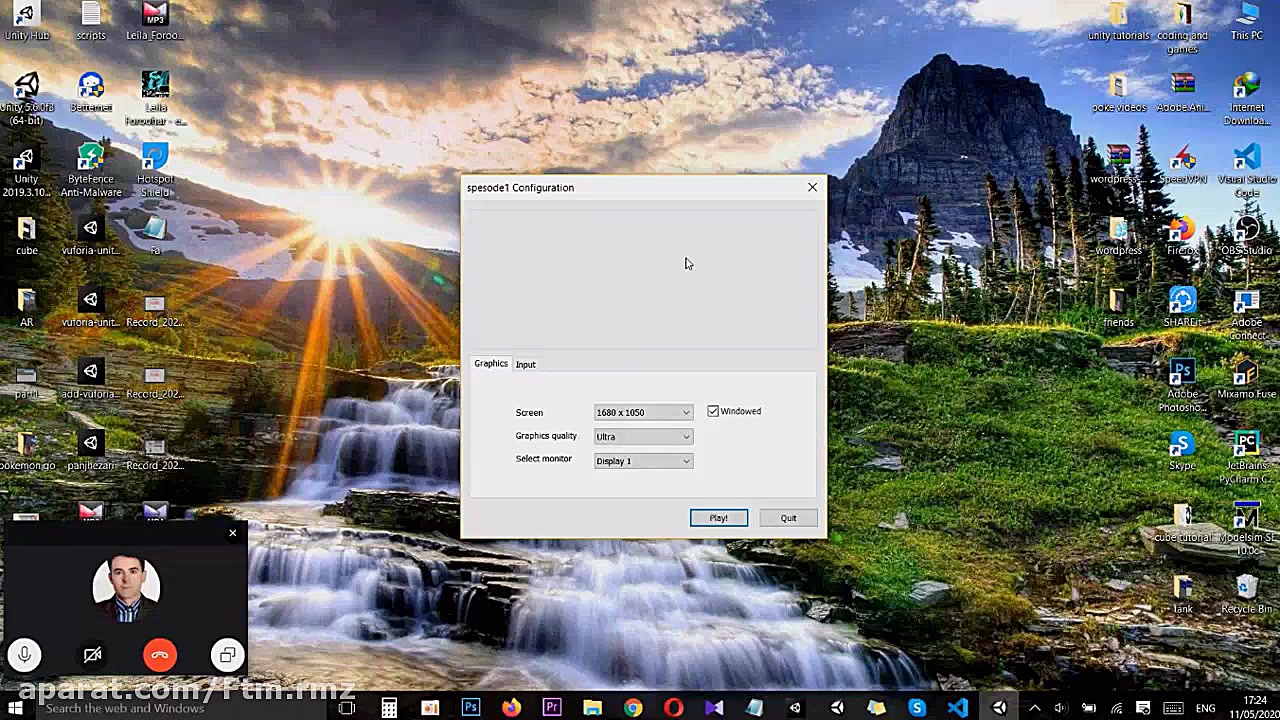Click the Play! button
The image size is (1280, 720).
tap(719, 518)
